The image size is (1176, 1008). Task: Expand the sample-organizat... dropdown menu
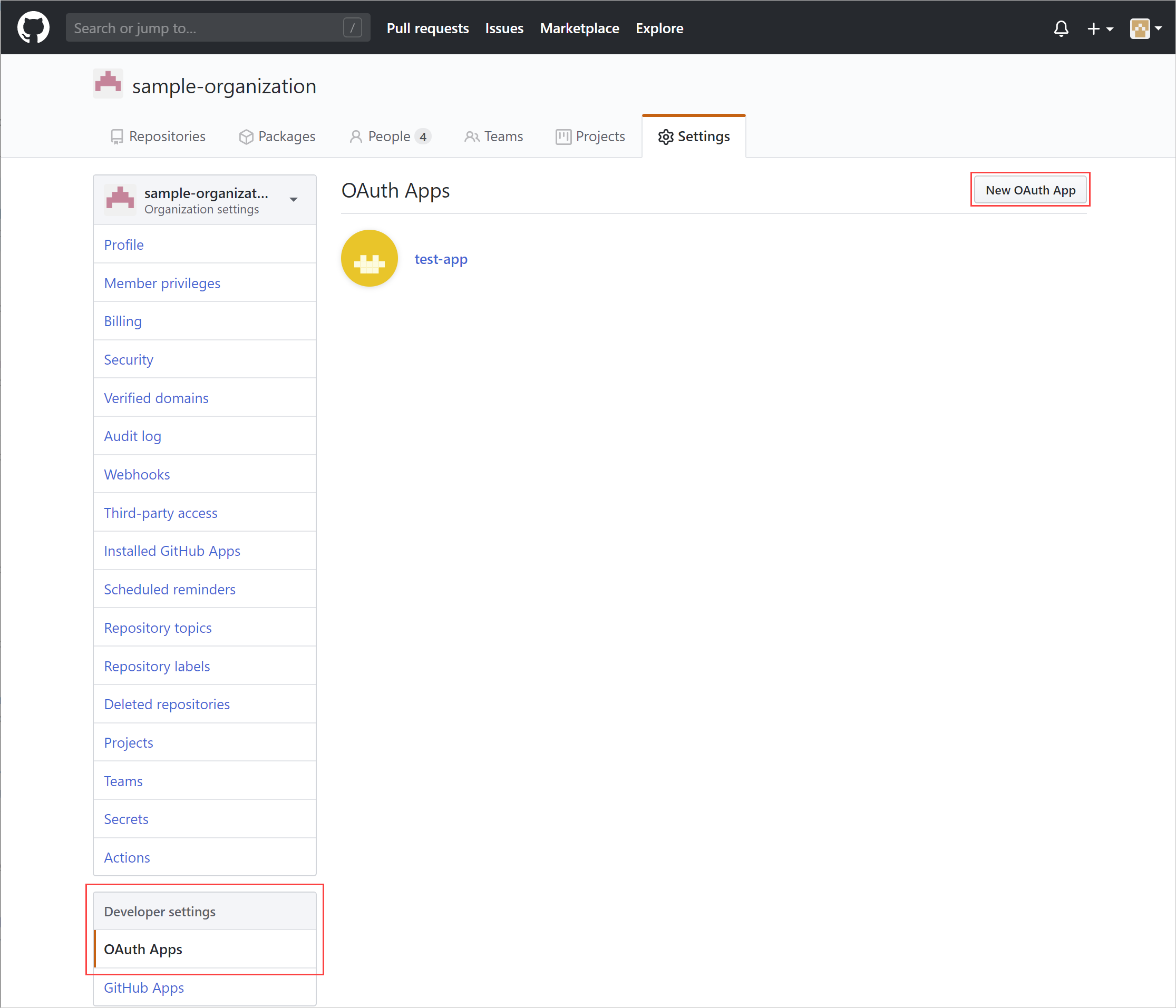(x=294, y=197)
